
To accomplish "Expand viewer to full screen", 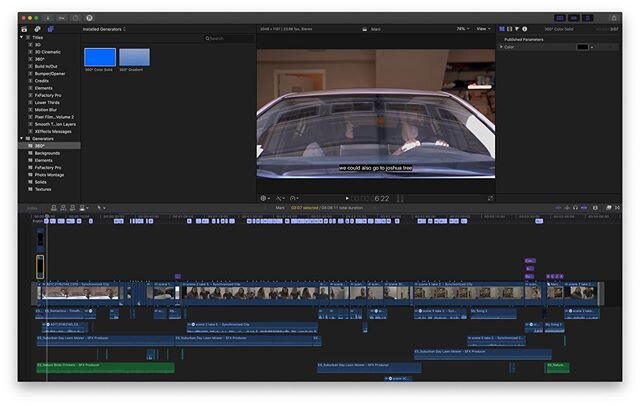I will pos(490,198).
